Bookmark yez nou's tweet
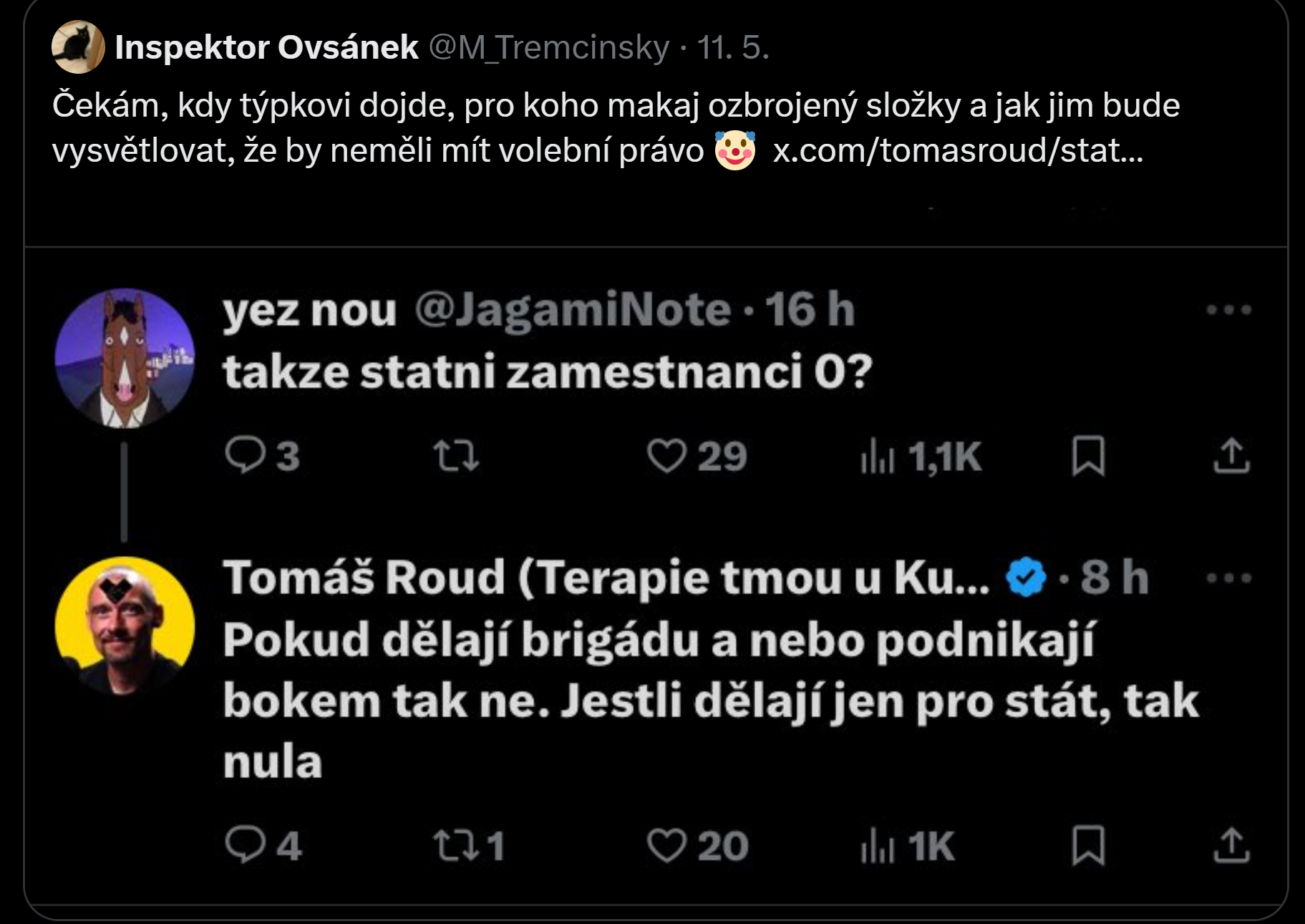This screenshot has height=924, width=1305. (1088, 456)
